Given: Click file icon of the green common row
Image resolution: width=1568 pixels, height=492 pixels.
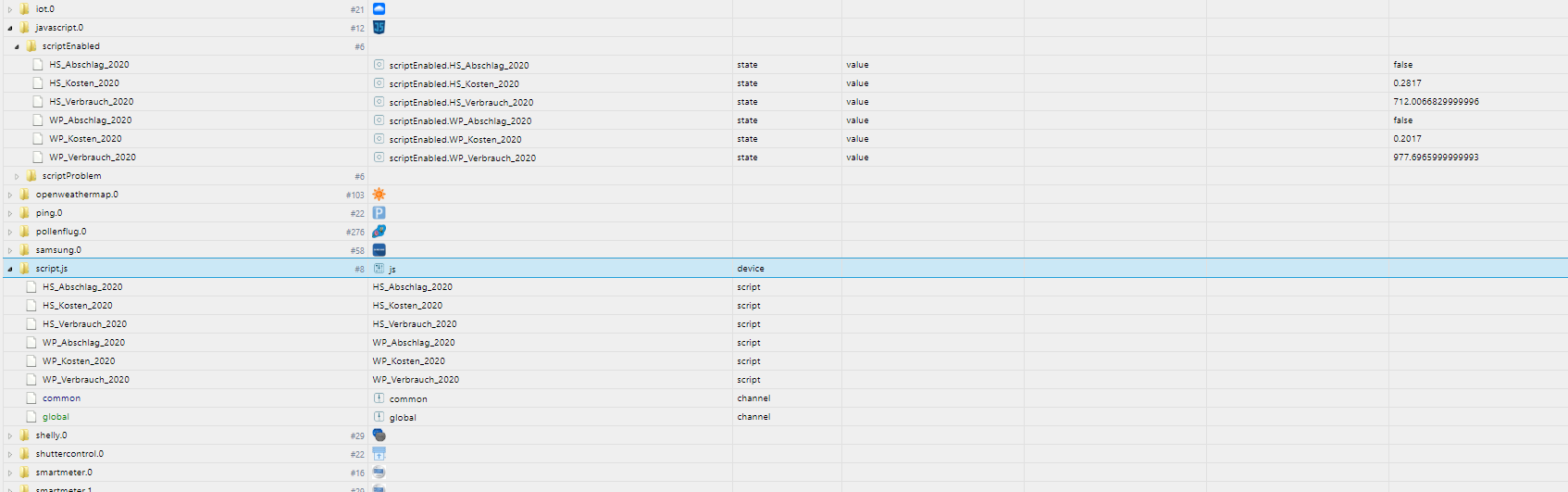Looking at the screenshot, I should pyautogui.click(x=31, y=398).
